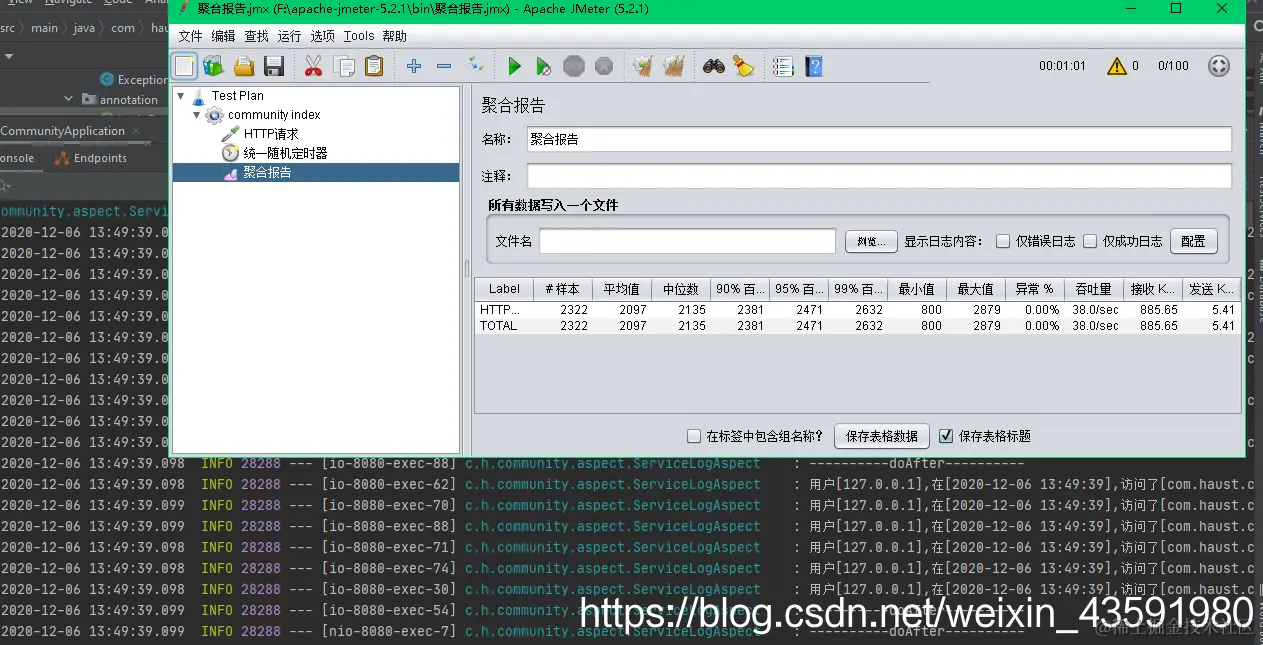Viewport: 1263px width, 645px height.
Task: Click the 浏览 button to choose a file
Action: (869, 240)
